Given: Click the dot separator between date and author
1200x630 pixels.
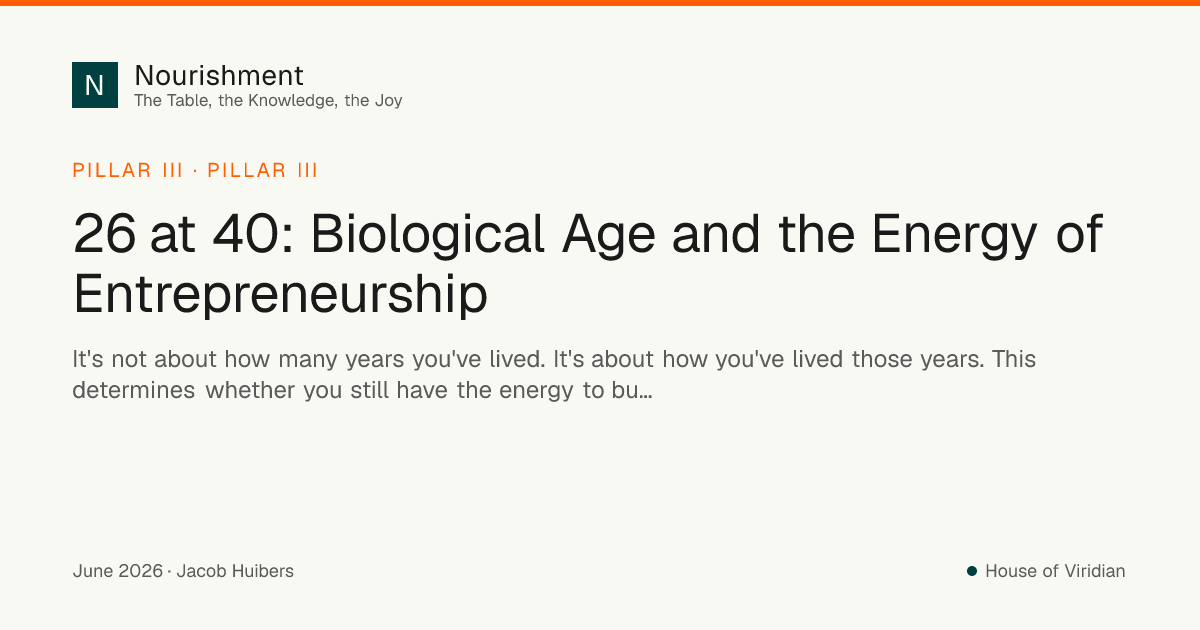Looking at the screenshot, I should click(x=169, y=571).
